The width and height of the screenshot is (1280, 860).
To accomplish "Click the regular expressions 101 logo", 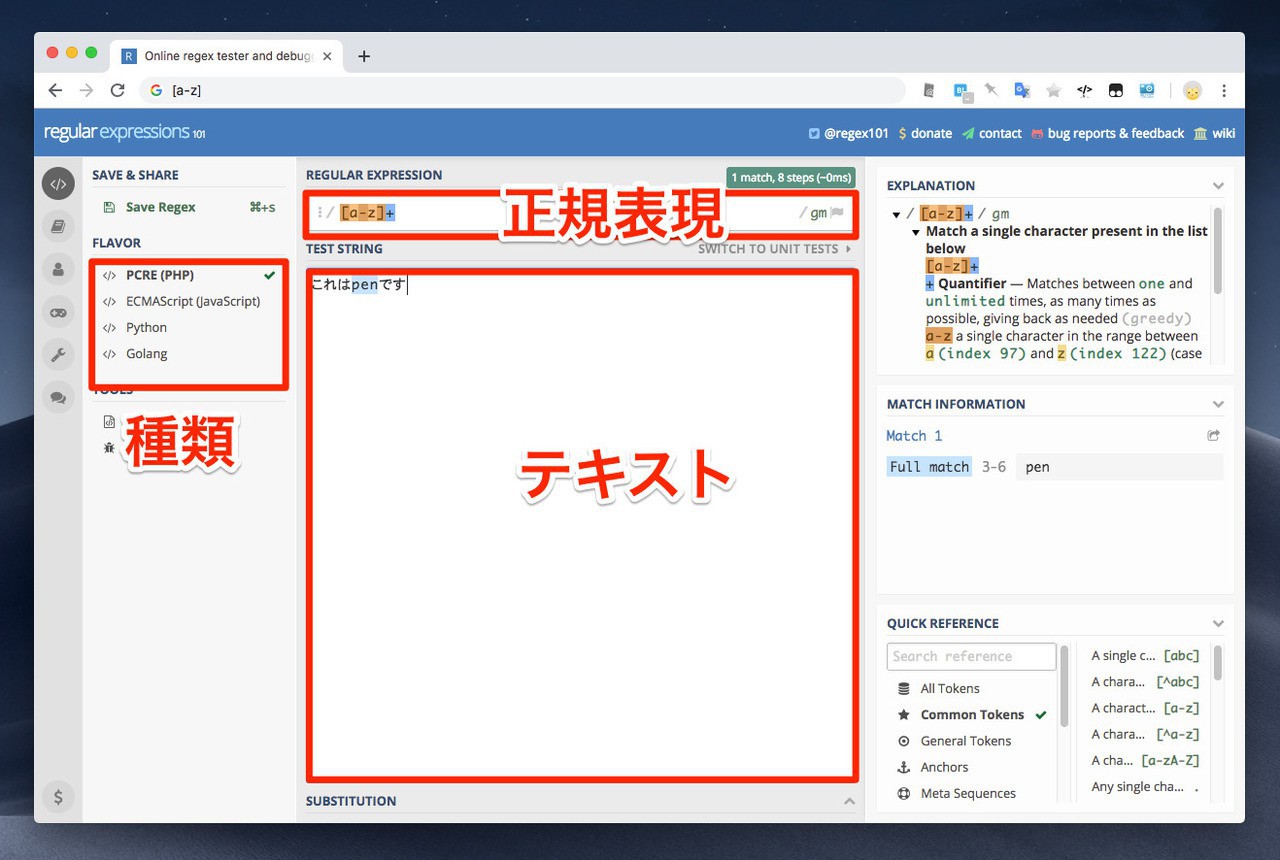I will [125, 132].
